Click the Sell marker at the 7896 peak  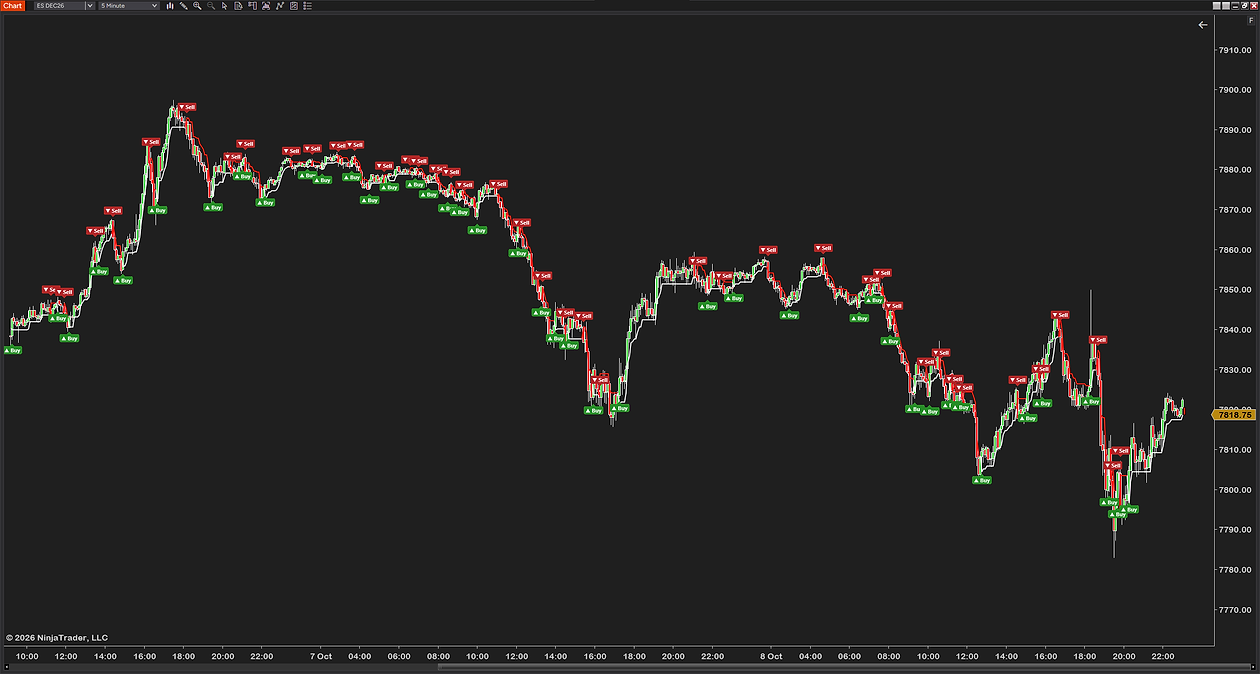pyautogui.click(x=187, y=107)
